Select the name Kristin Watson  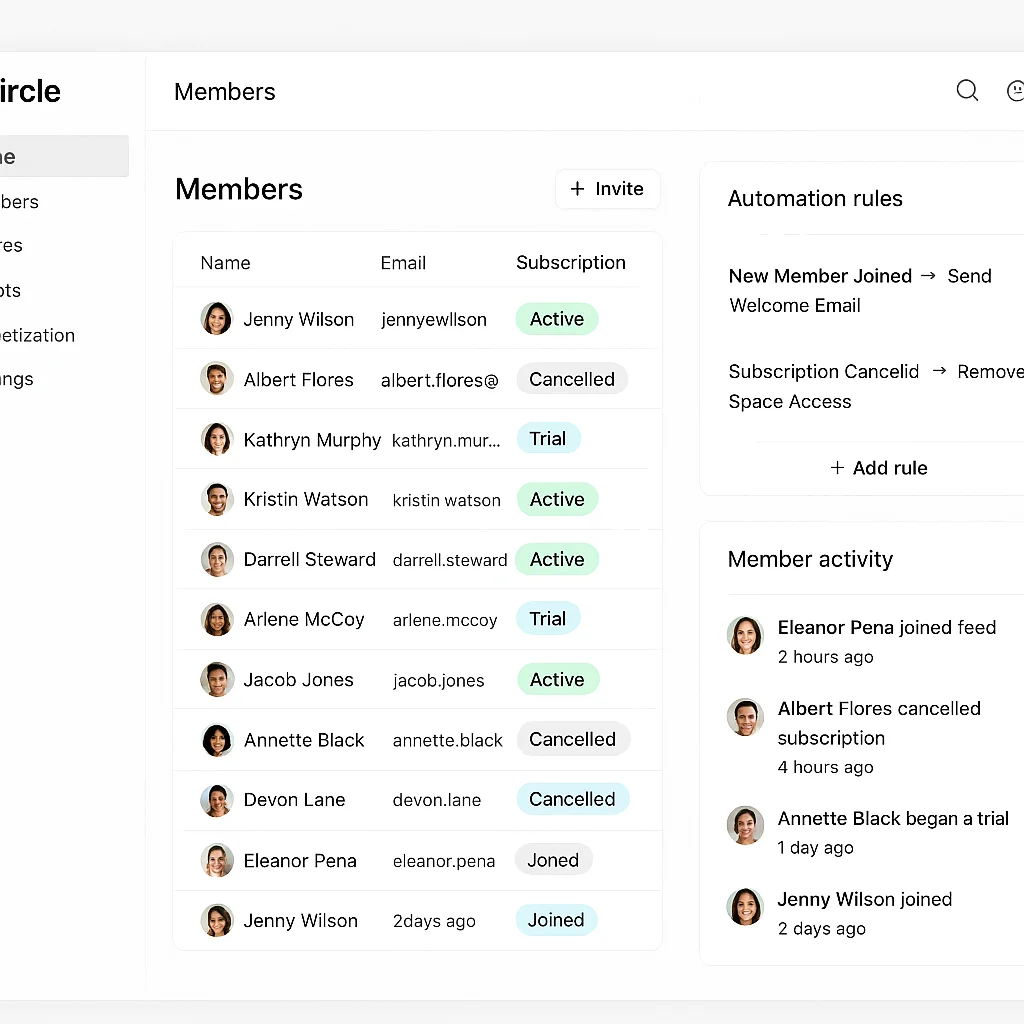pos(306,499)
